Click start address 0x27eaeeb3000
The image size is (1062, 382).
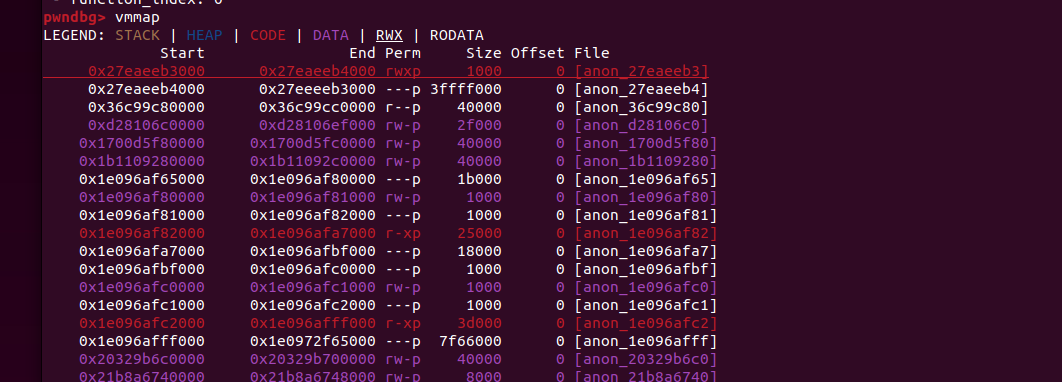[146, 71]
